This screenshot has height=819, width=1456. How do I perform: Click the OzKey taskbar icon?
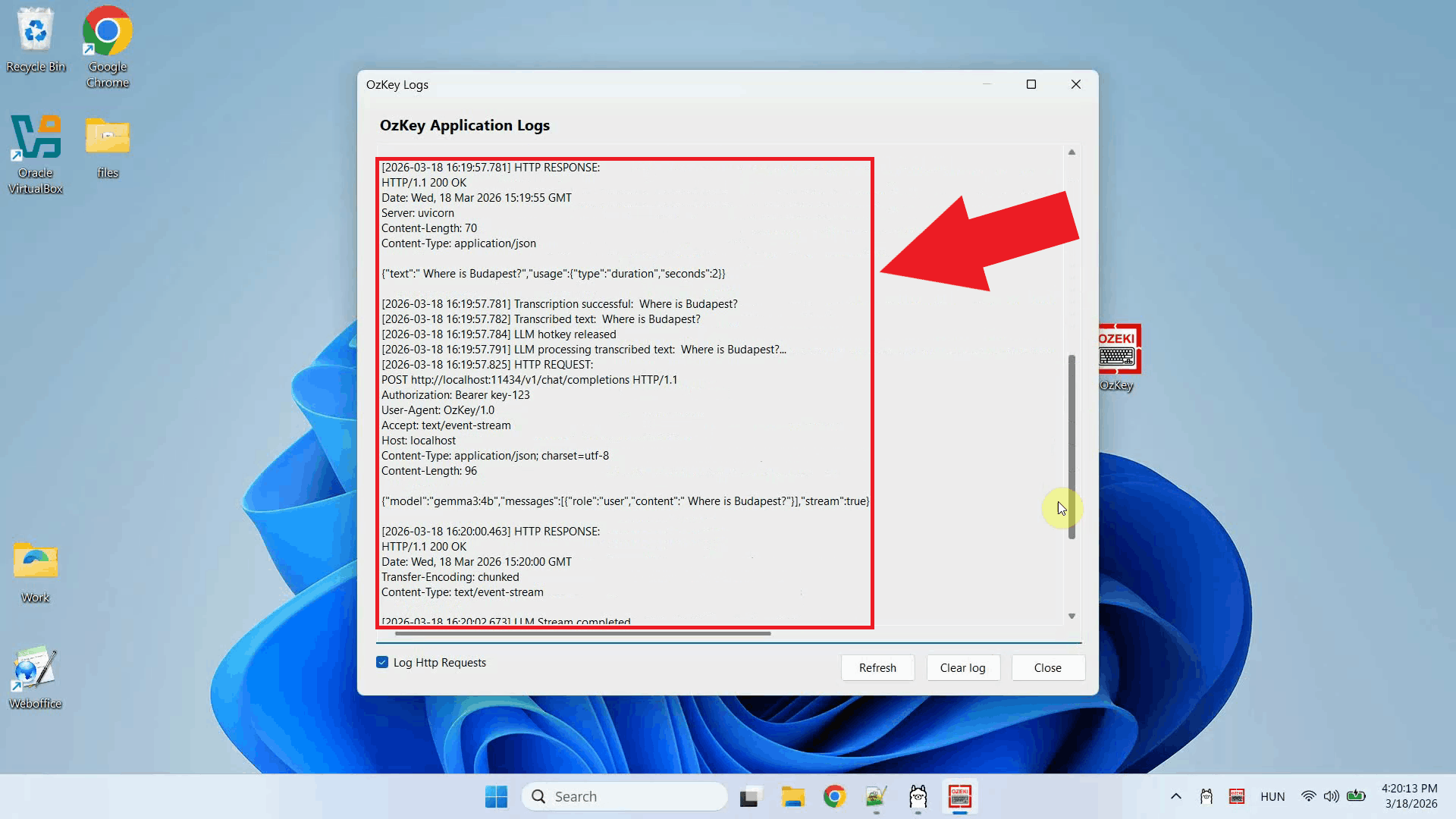[960, 797]
